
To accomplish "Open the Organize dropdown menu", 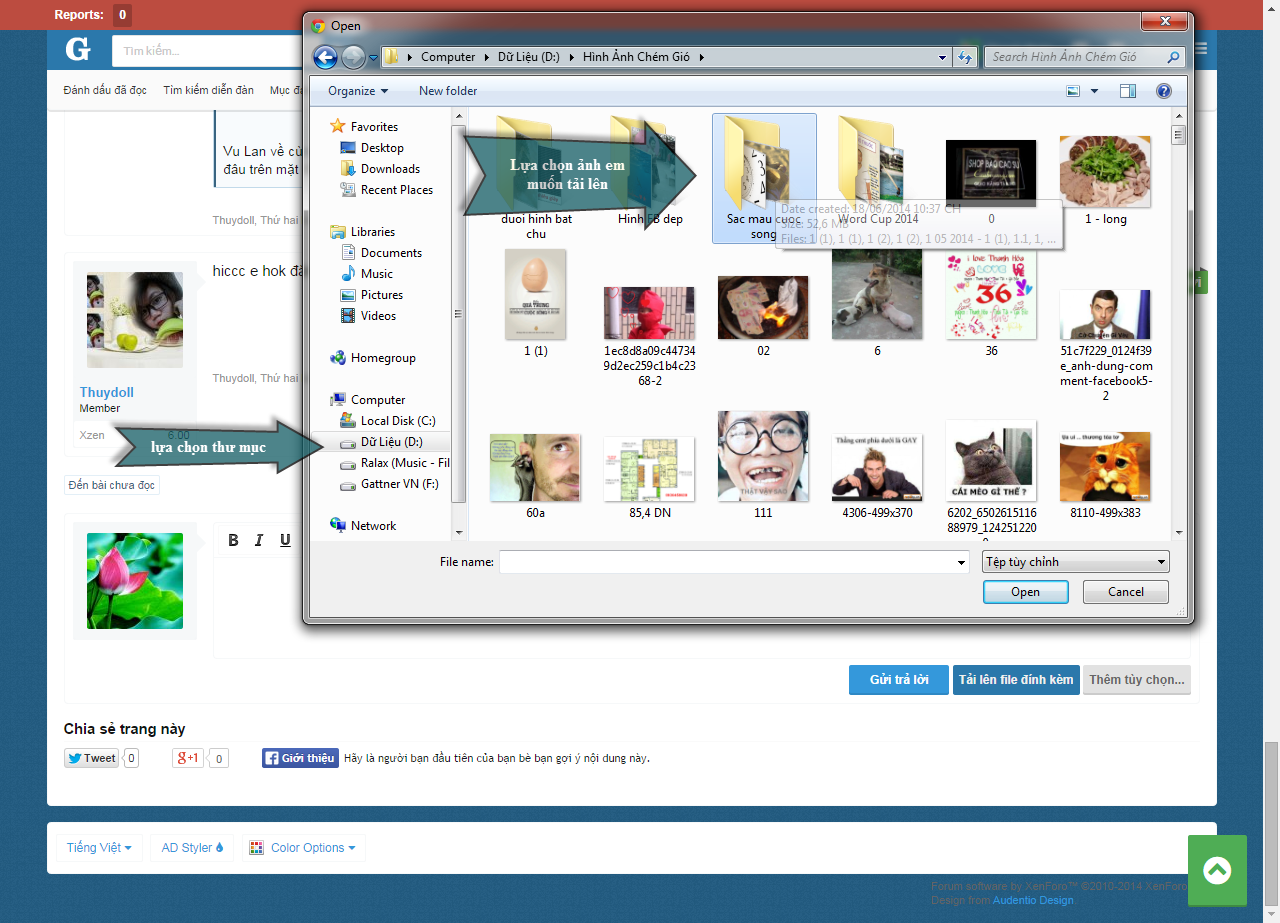I will [358, 91].
